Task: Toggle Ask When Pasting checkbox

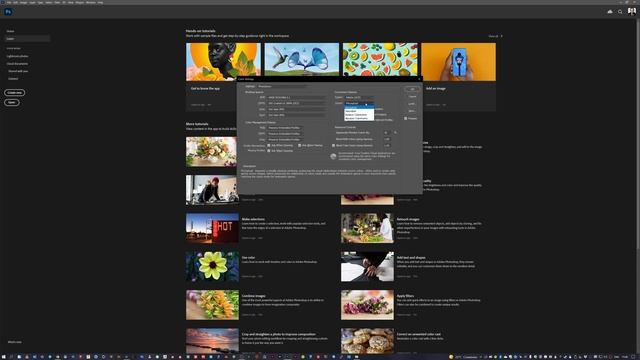Action: [x=300, y=145]
